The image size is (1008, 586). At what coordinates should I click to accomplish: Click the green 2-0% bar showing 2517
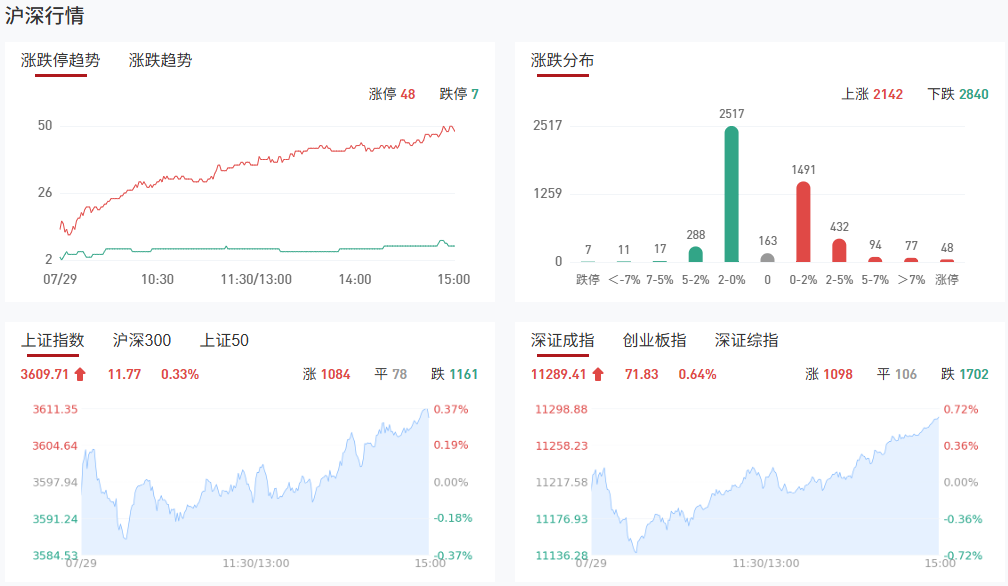point(732,194)
